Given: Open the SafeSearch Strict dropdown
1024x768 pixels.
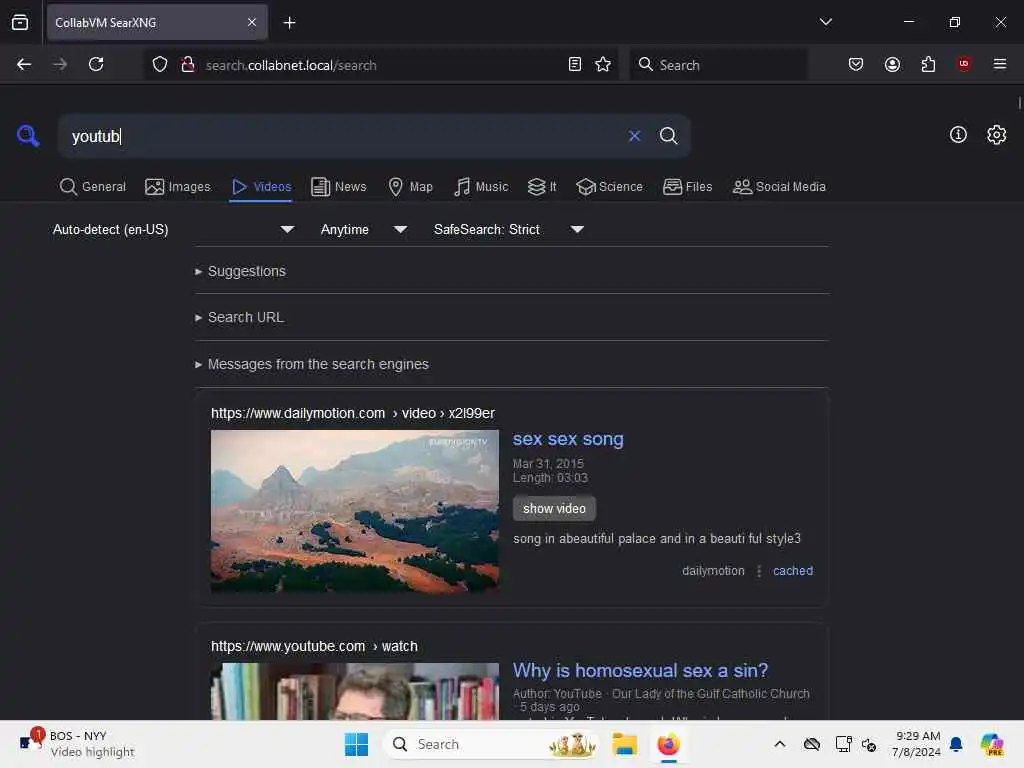Looking at the screenshot, I should coord(509,229).
